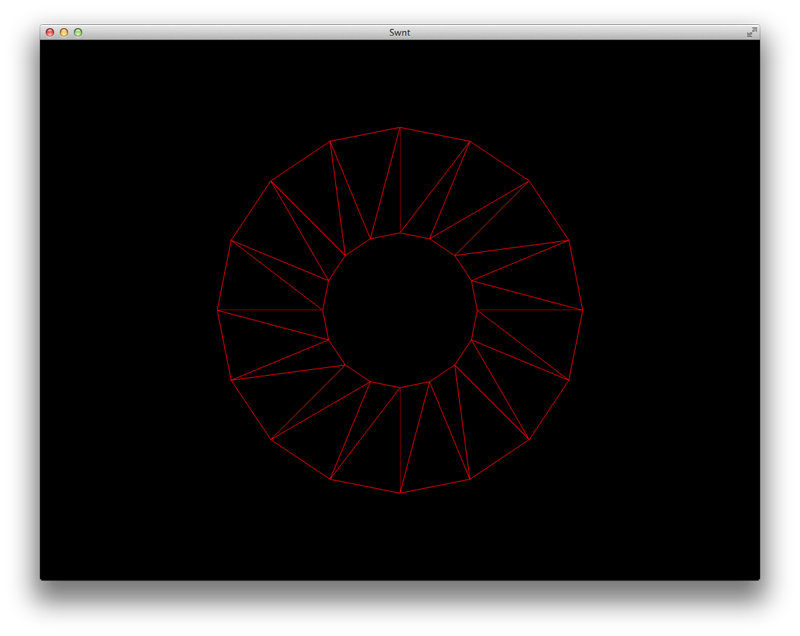Click the topmost vertex of the red ring

coord(400,127)
